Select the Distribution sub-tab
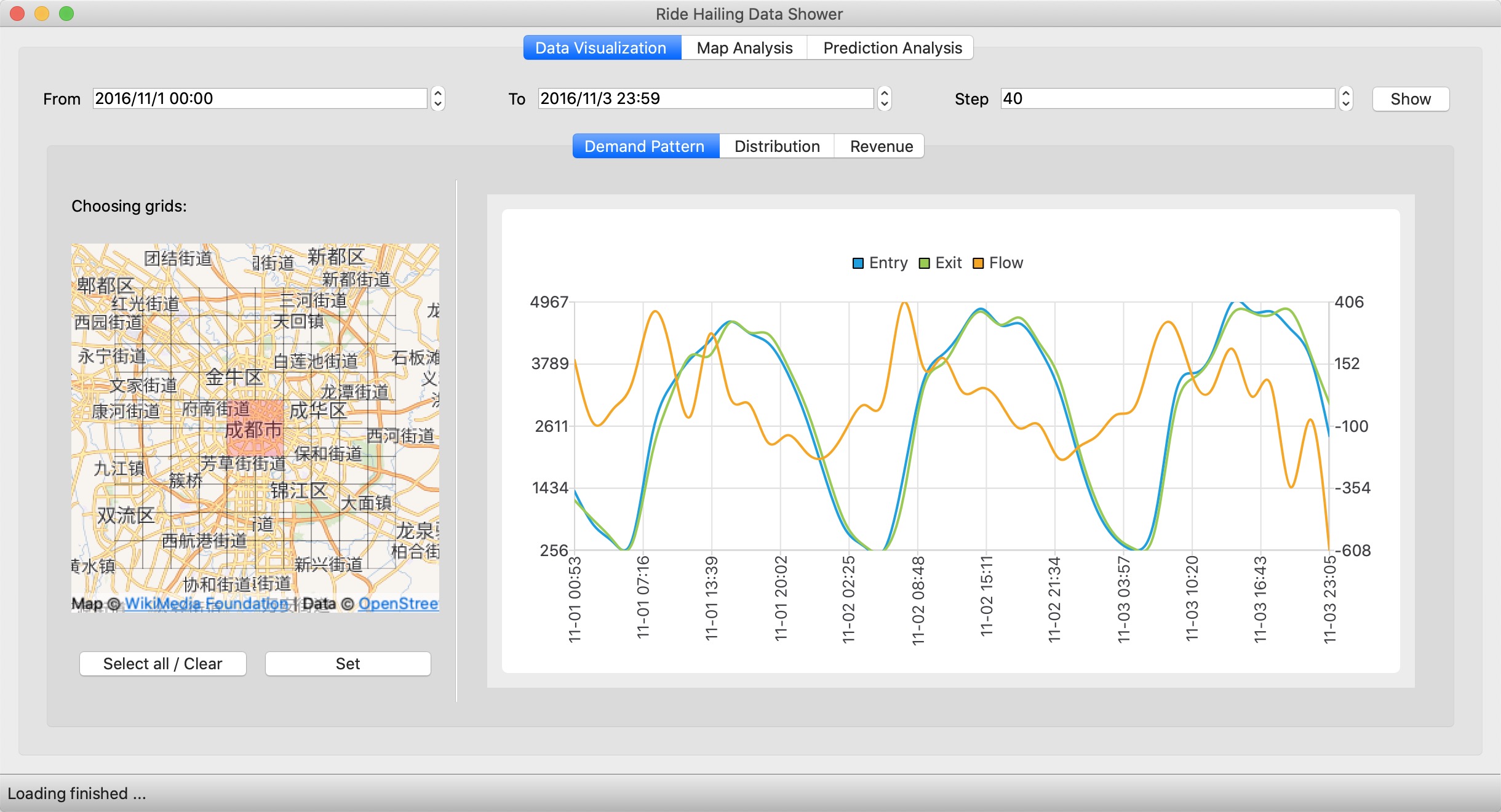1501x812 pixels. point(776,146)
